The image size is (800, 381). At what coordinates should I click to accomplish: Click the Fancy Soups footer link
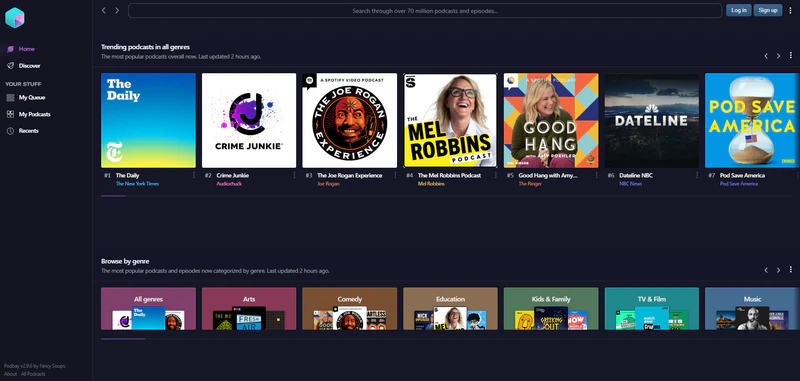(53, 366)
